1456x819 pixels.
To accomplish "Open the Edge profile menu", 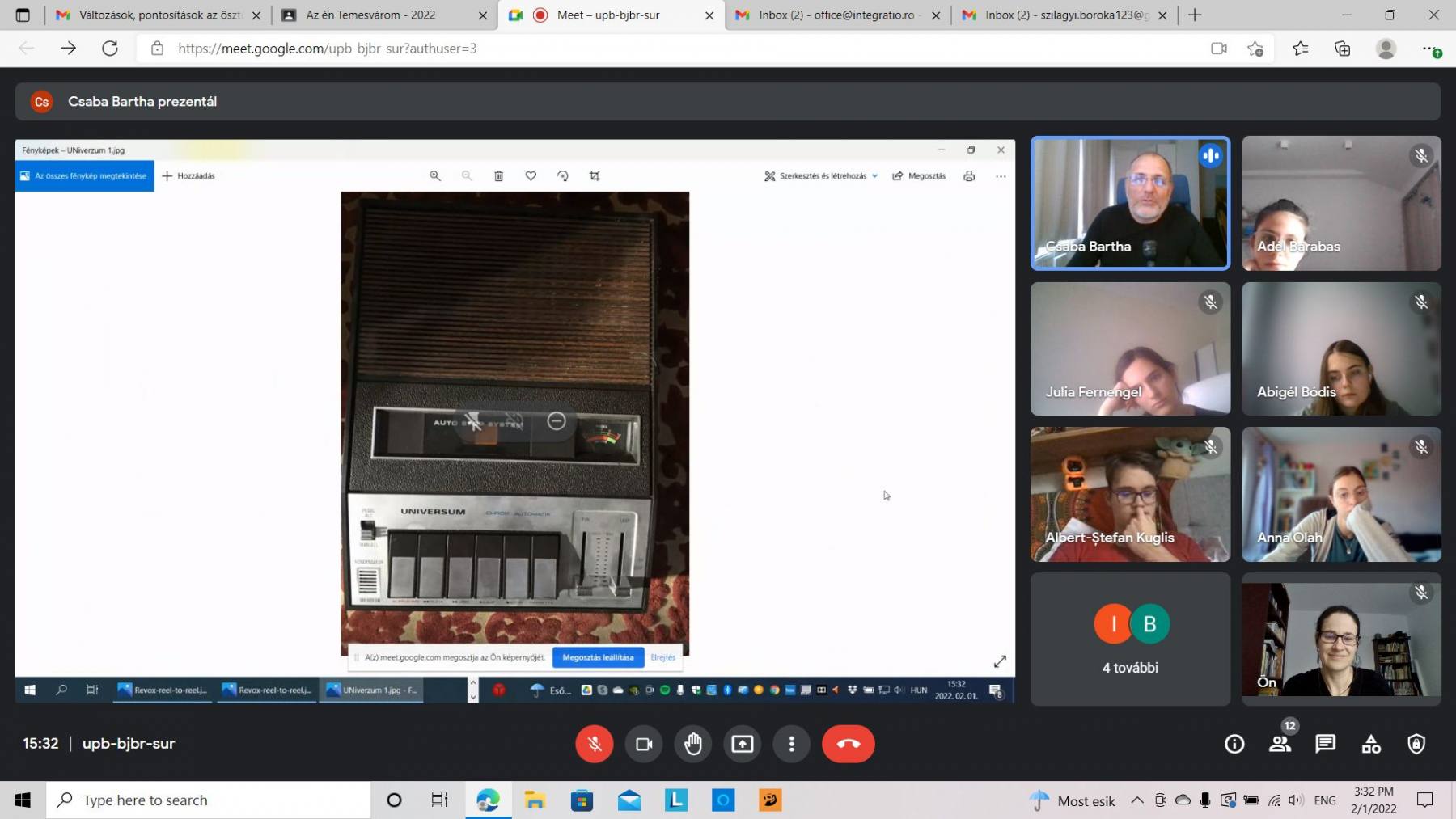I will 1386,49.
